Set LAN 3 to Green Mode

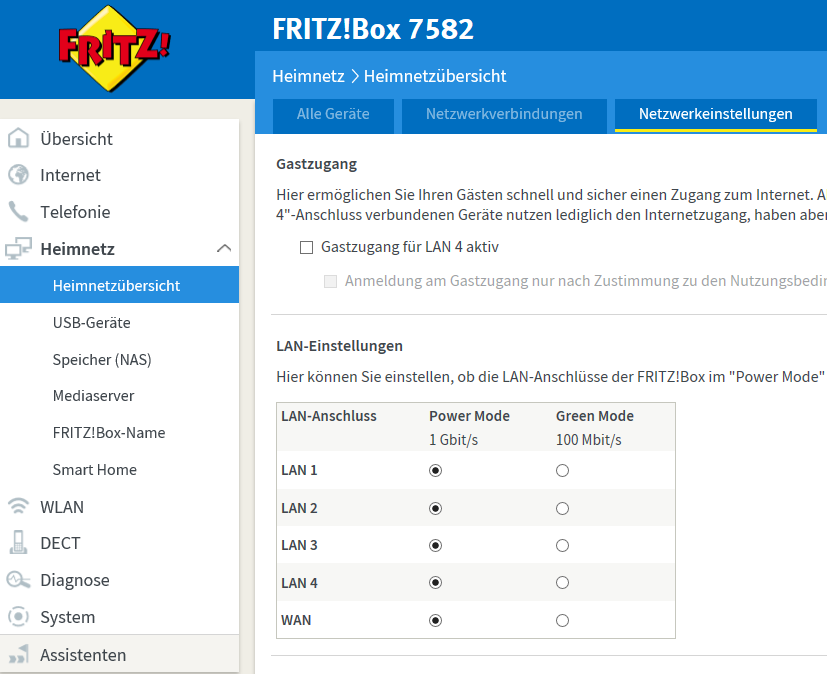pyautogui.click(x=562, y=545)
